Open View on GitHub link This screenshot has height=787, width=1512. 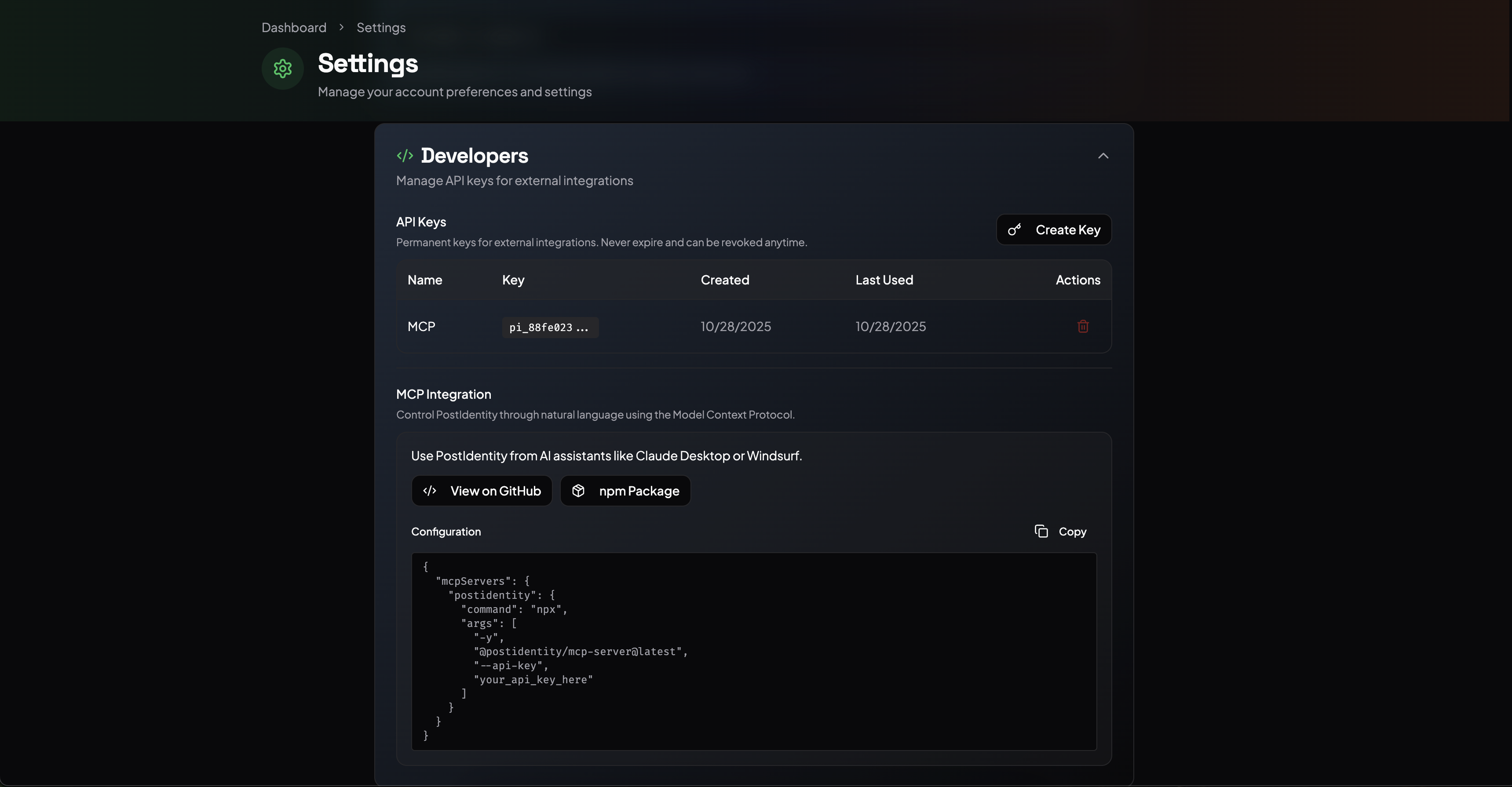pyautogui.click(x=481, y=491)
